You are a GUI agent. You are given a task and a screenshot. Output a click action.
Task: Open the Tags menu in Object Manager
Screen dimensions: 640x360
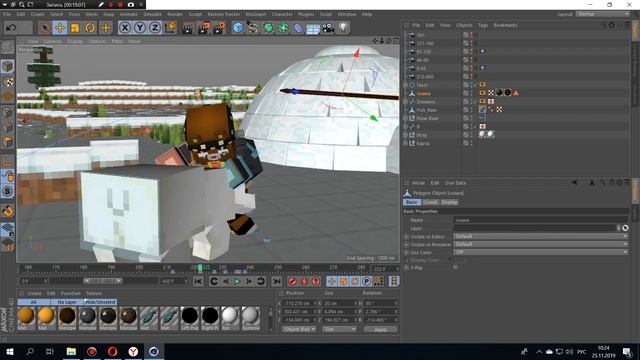click(x=483, y=25)
